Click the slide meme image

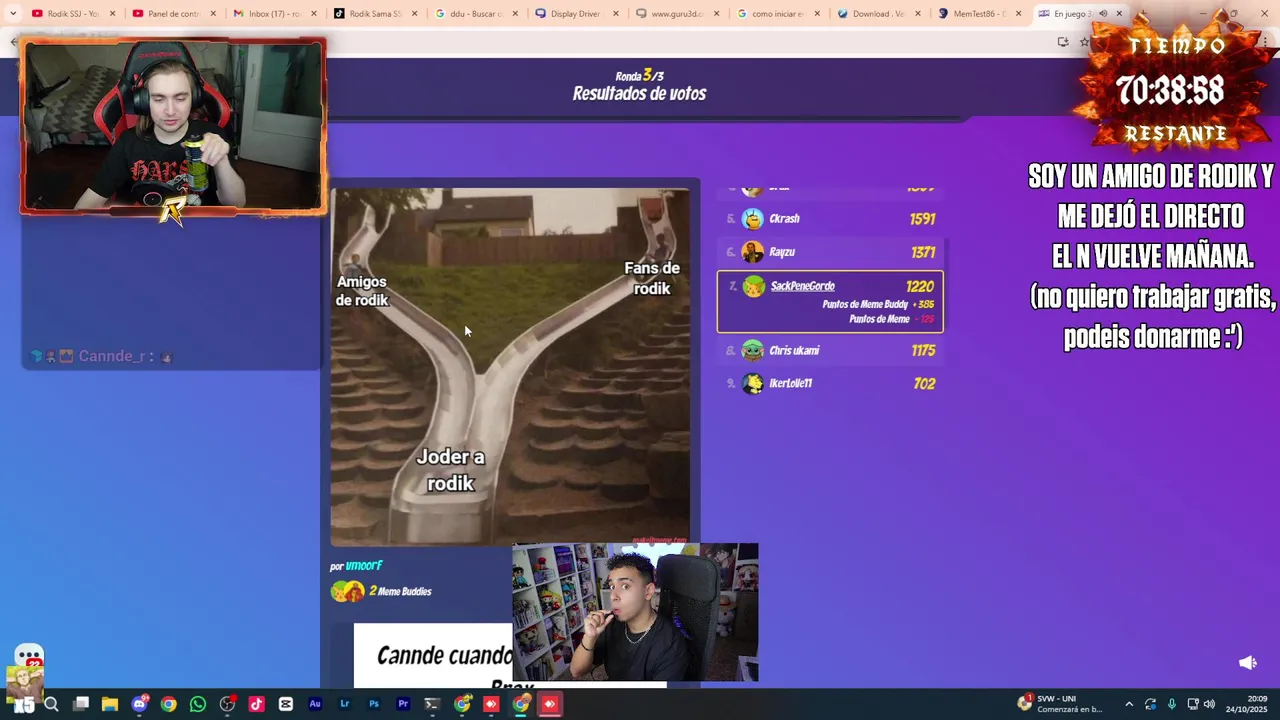click(510, 366)
